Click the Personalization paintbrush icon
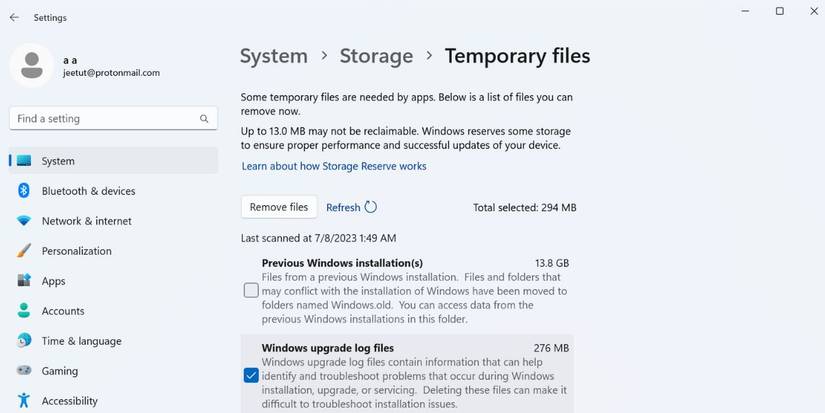The image size is (825, 413). [x=24, y=251]
